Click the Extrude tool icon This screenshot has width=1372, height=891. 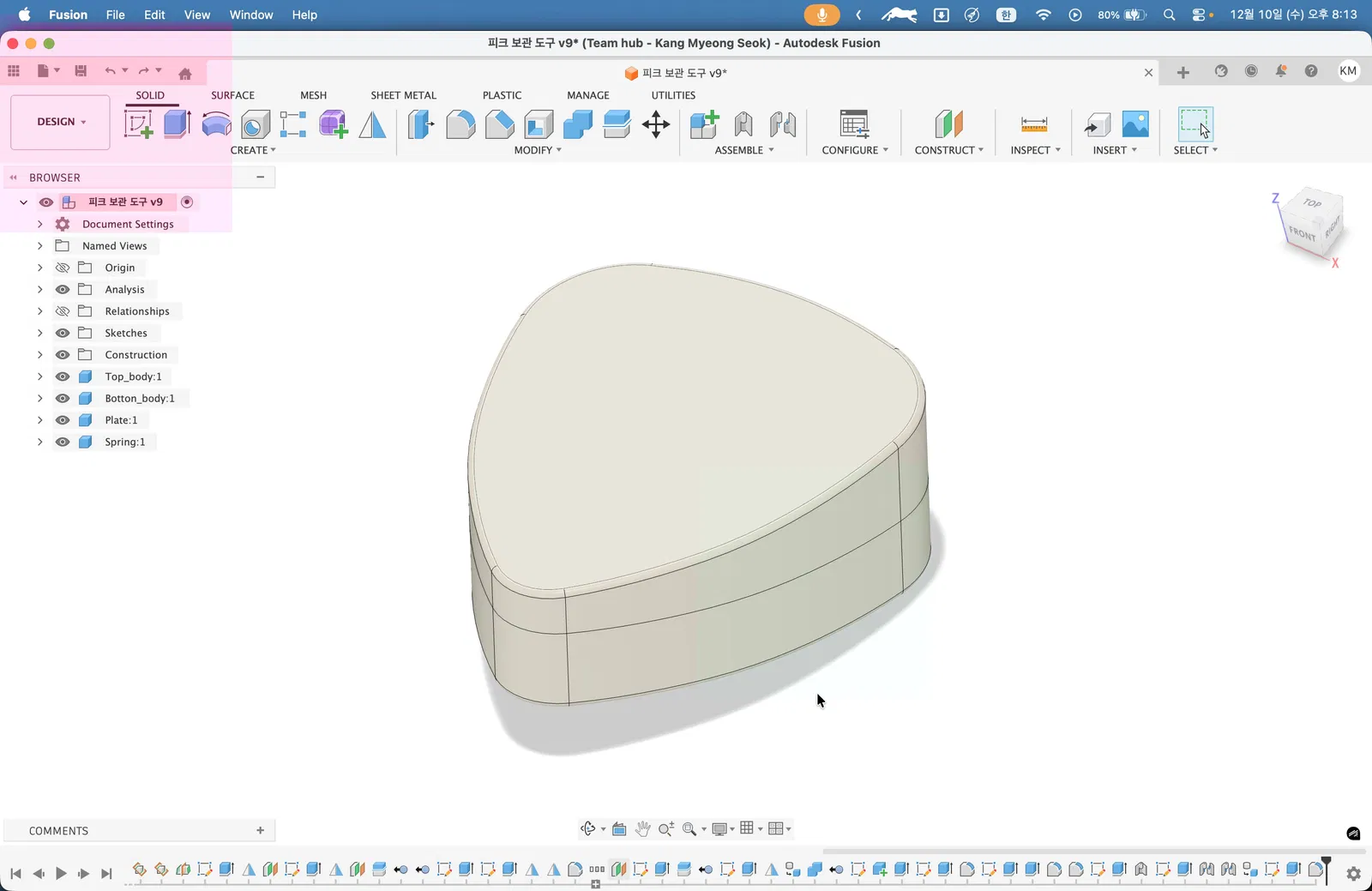point(177,124)
